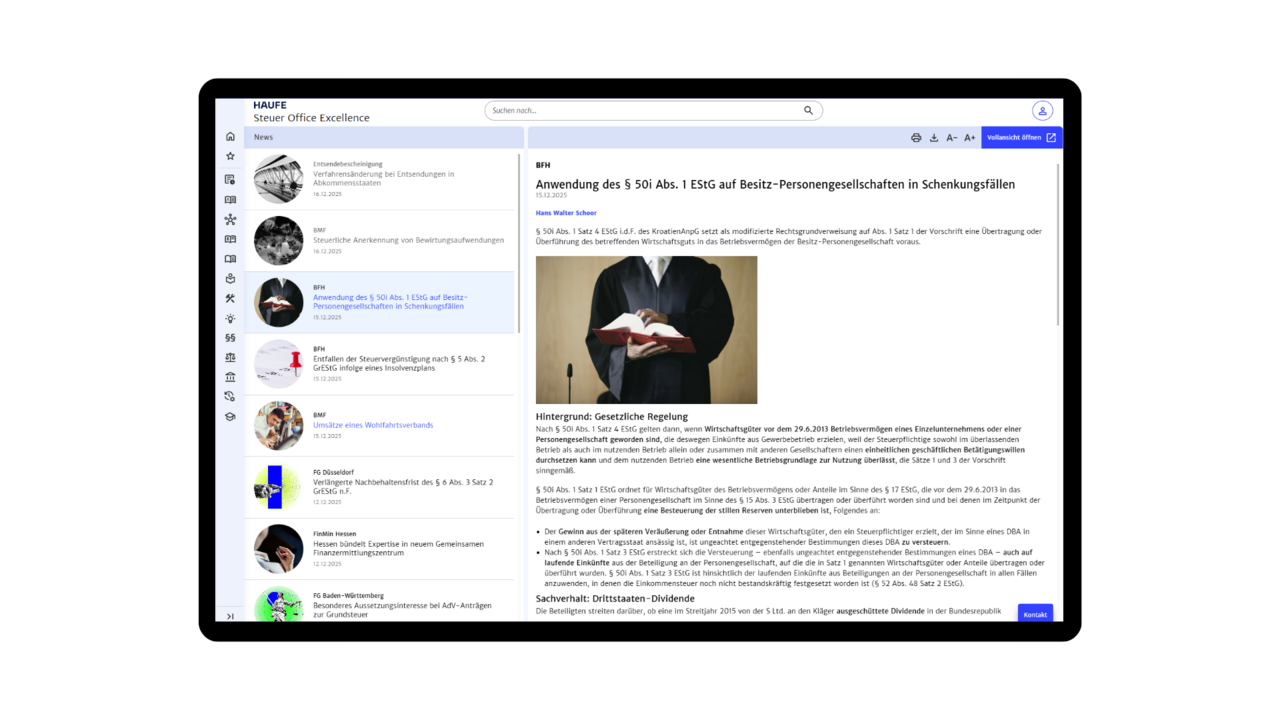Open news item 'Umsätze eines Wohlfahrtsverbands'
1280x720 pixels.
coord(373,425)
